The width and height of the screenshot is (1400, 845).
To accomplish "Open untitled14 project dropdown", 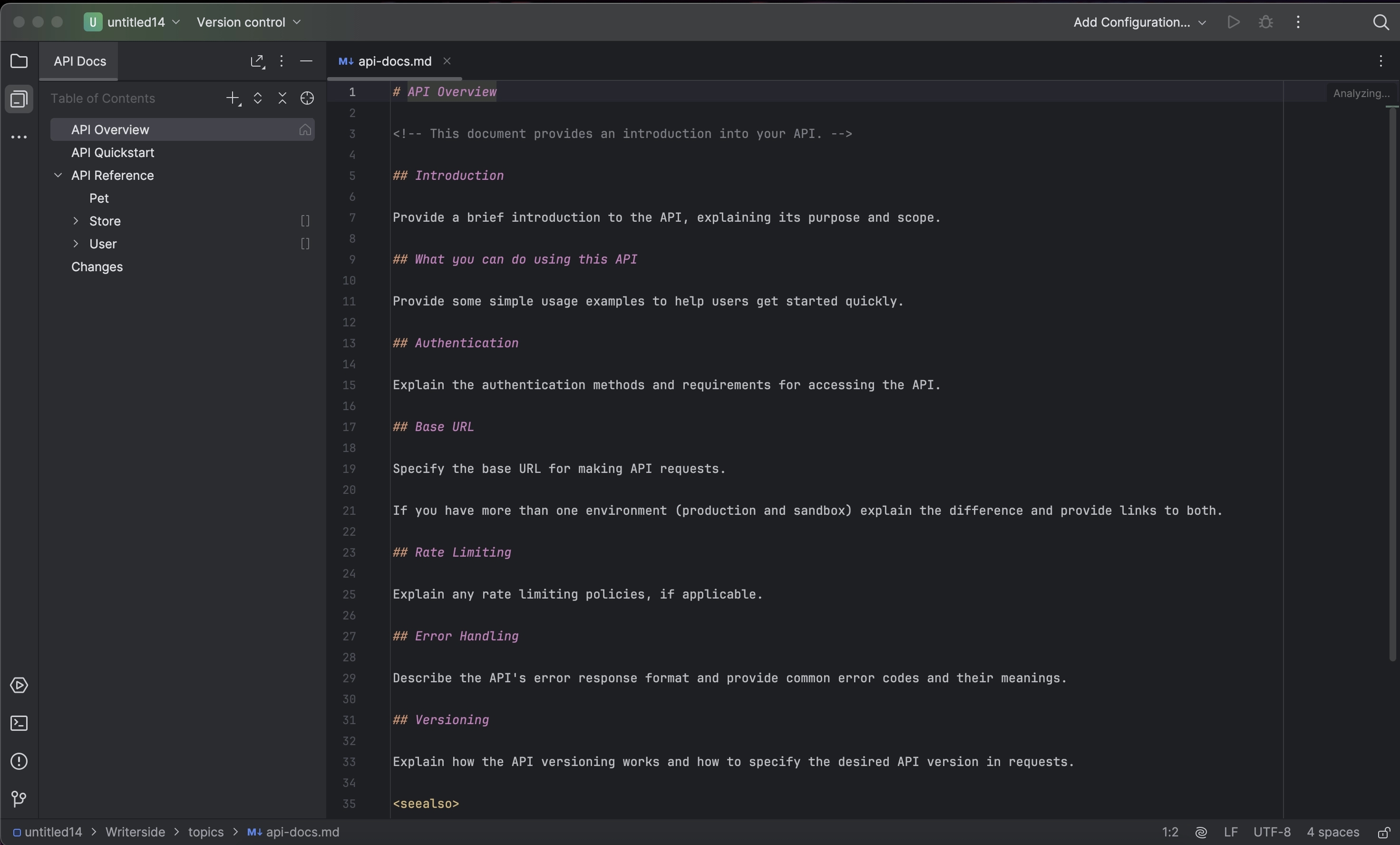I will pyautogui.click(x=132, y=22).
